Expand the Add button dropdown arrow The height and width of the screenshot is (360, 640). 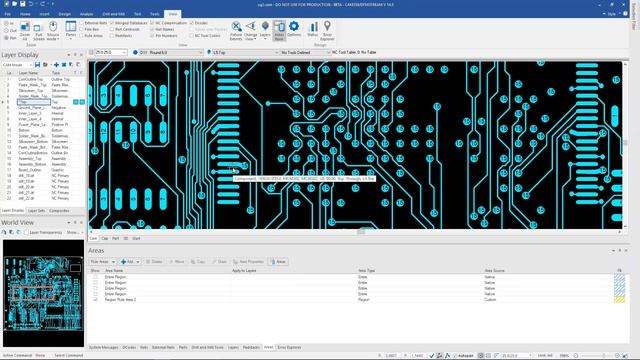138,261
